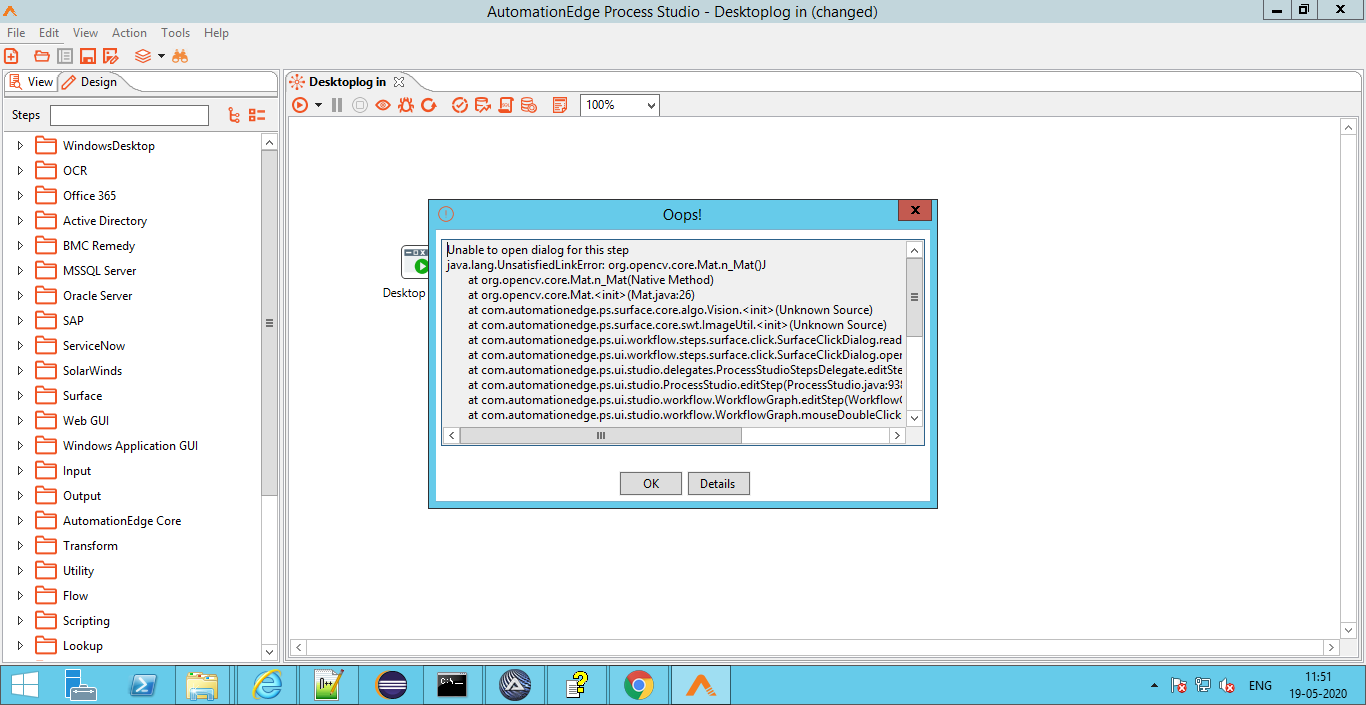1366x705 pixels.
Task: Open the Command Prompt taskbar icon
Action: pyautogui.click(x=452, y=685)
